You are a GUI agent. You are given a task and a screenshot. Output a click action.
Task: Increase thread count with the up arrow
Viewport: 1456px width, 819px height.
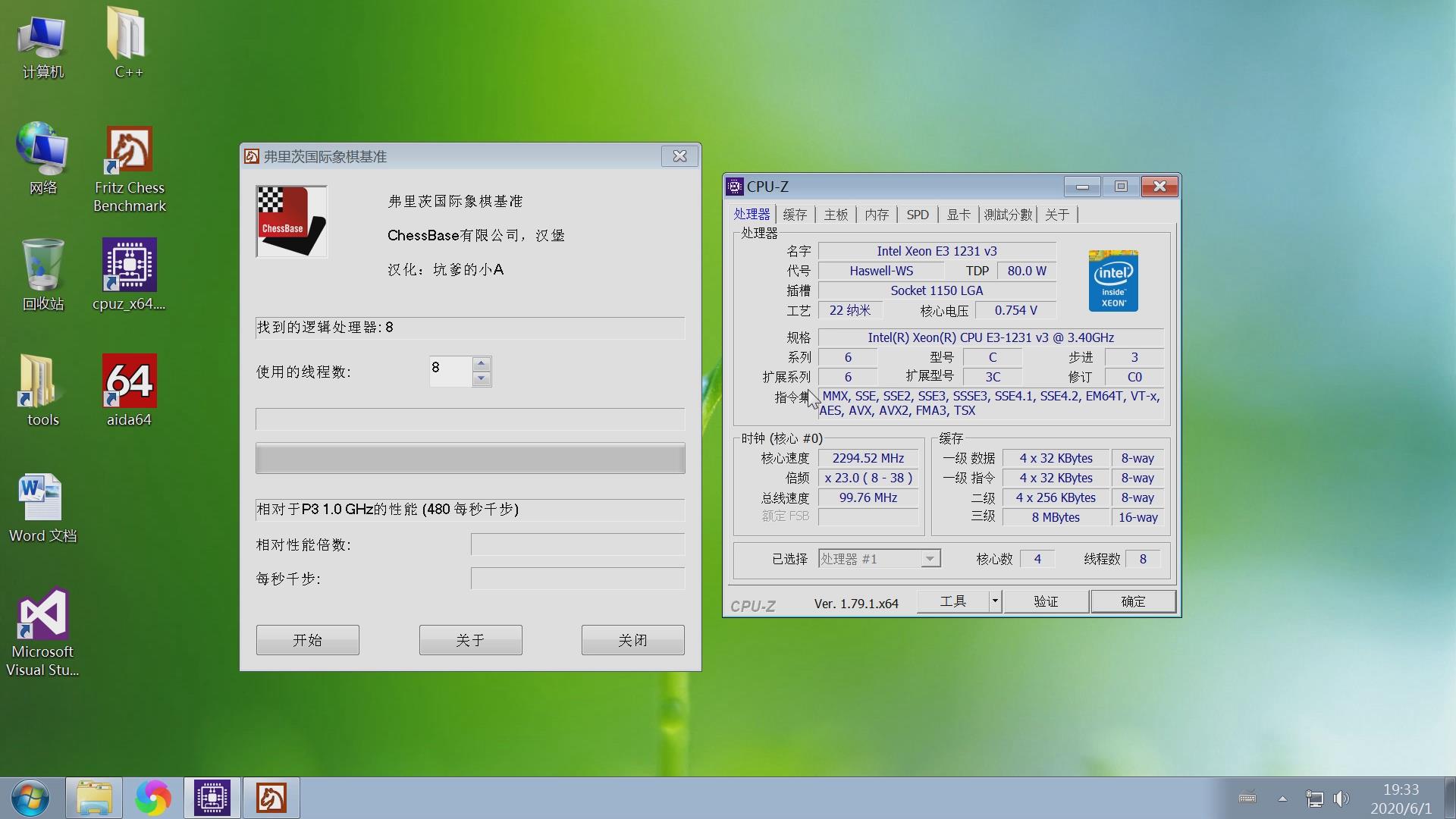tap(482, 363)
